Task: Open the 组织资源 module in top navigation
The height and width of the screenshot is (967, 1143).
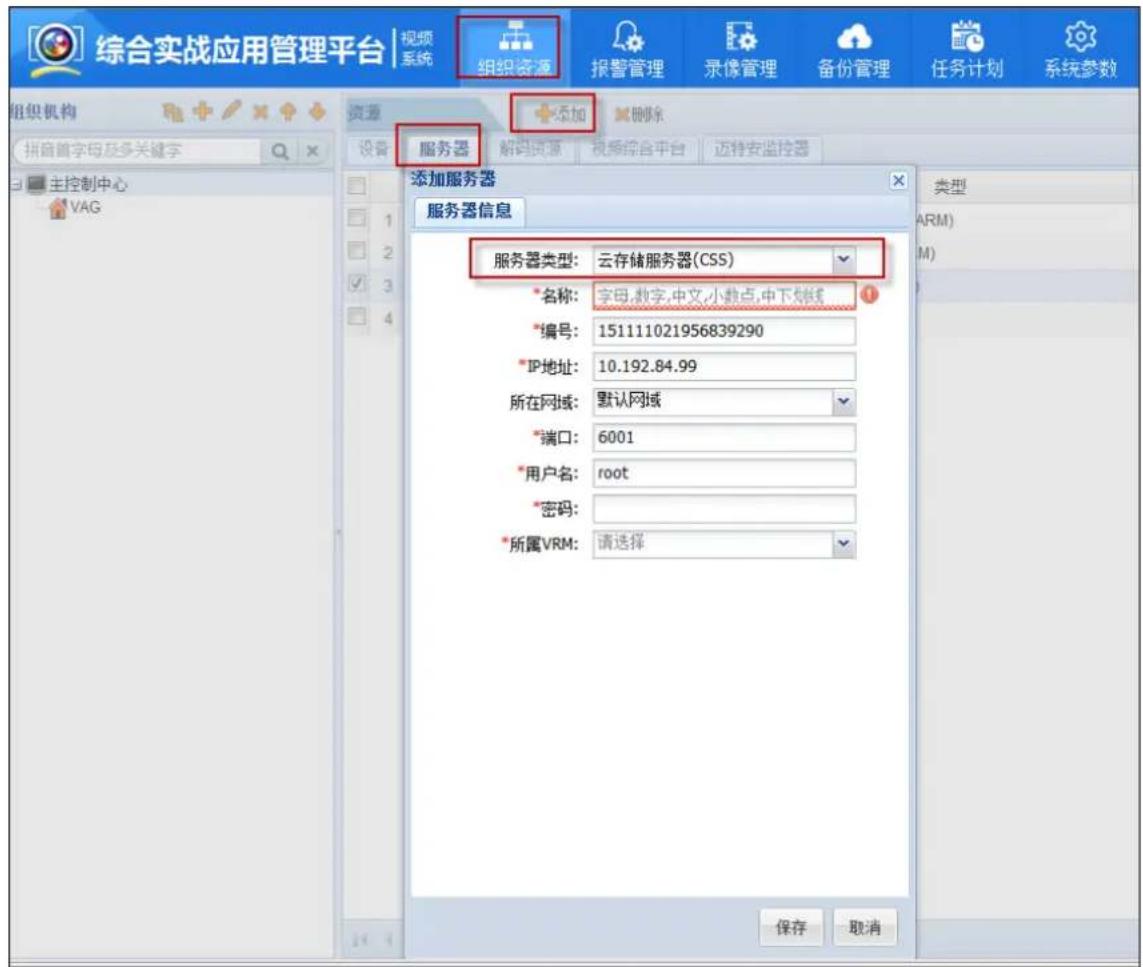Action: pos(514,48)
